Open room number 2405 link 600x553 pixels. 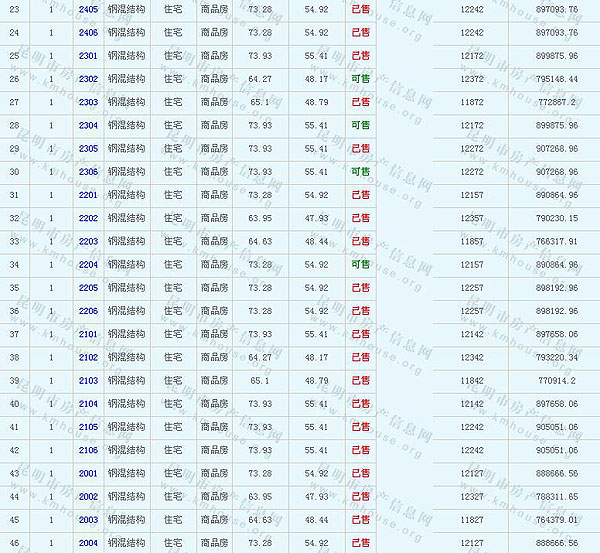pos(88,9)
